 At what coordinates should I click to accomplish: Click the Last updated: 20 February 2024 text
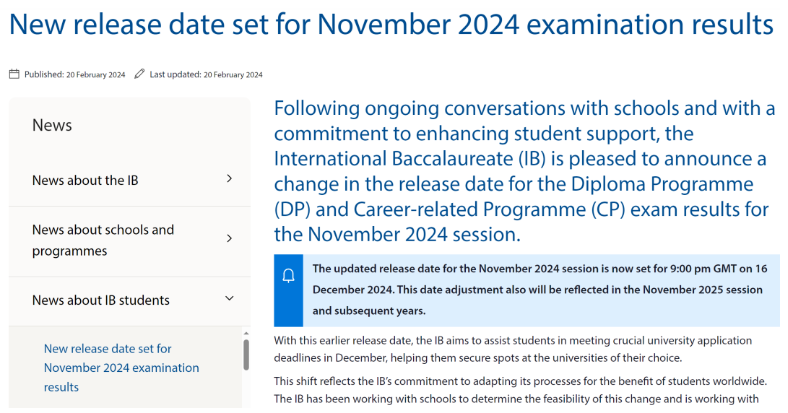pyautogui.click(x=206, y=74)
